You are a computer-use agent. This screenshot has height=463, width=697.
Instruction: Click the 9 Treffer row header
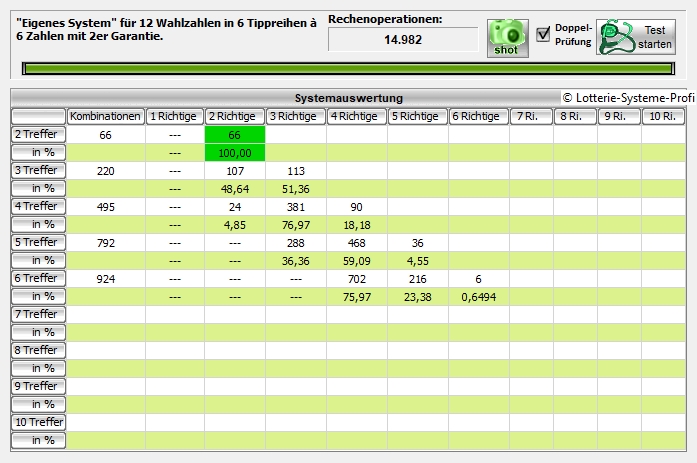tap(39, 386)
